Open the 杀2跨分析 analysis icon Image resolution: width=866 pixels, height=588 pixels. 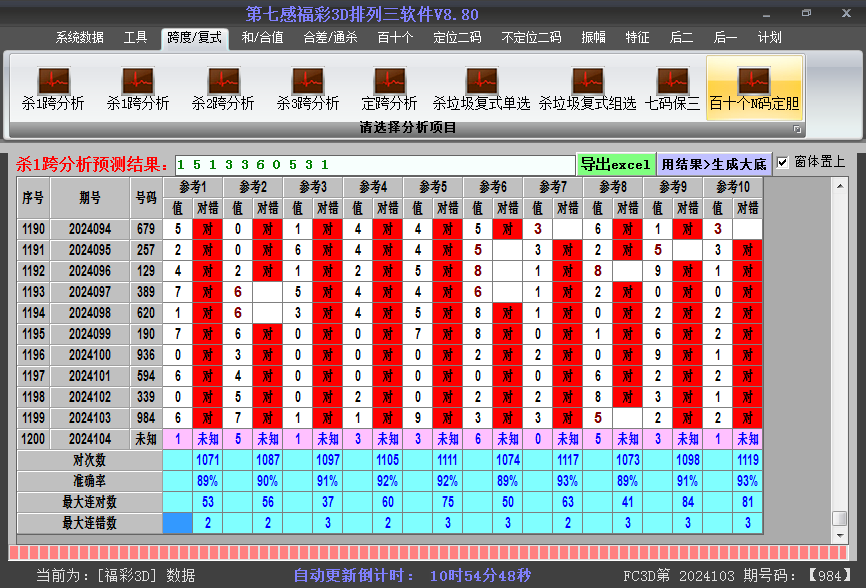[x=223, y=88]
